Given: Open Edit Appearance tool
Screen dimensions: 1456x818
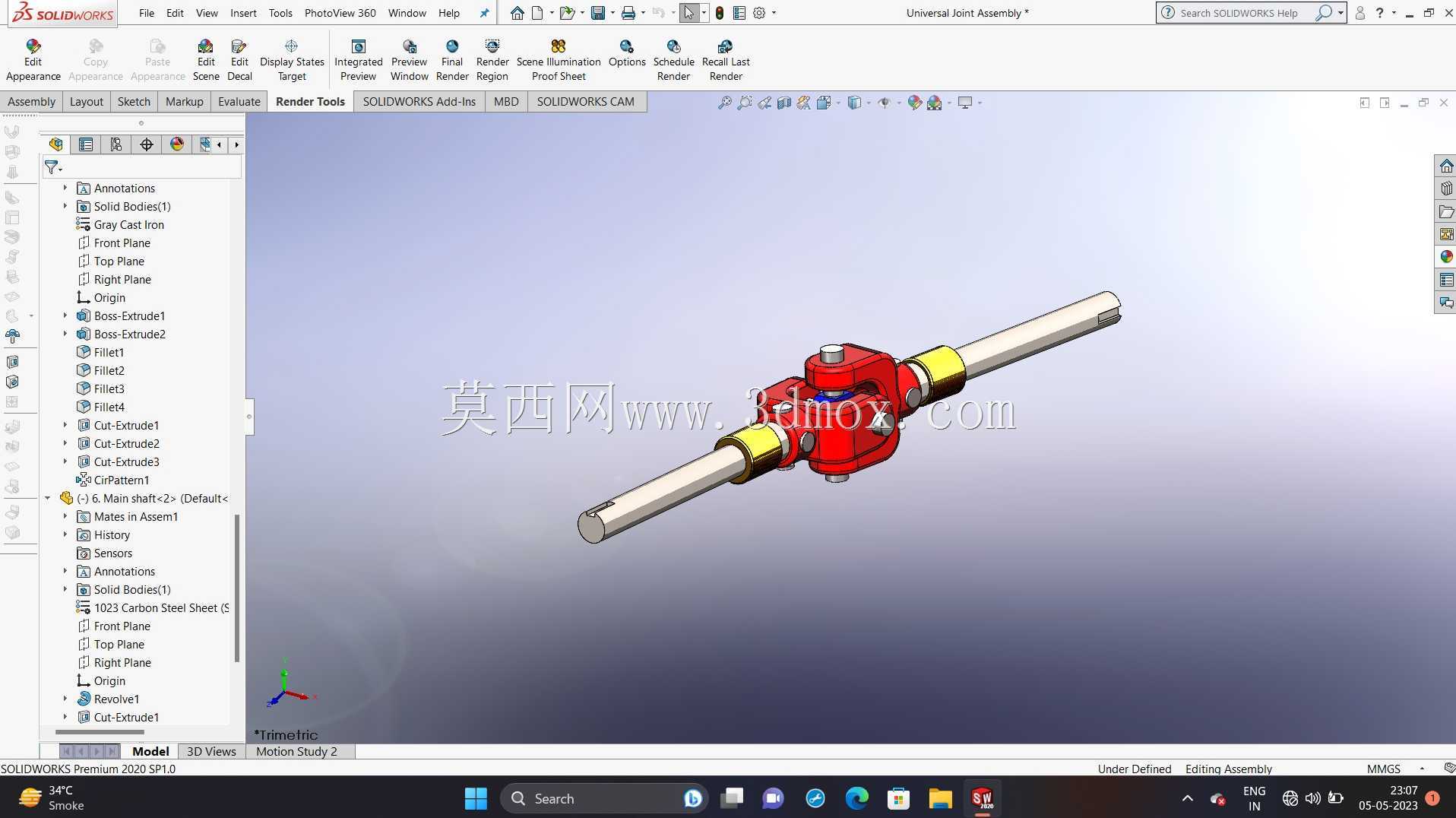Looking at the screenshot, I should [x=33, y=60].
